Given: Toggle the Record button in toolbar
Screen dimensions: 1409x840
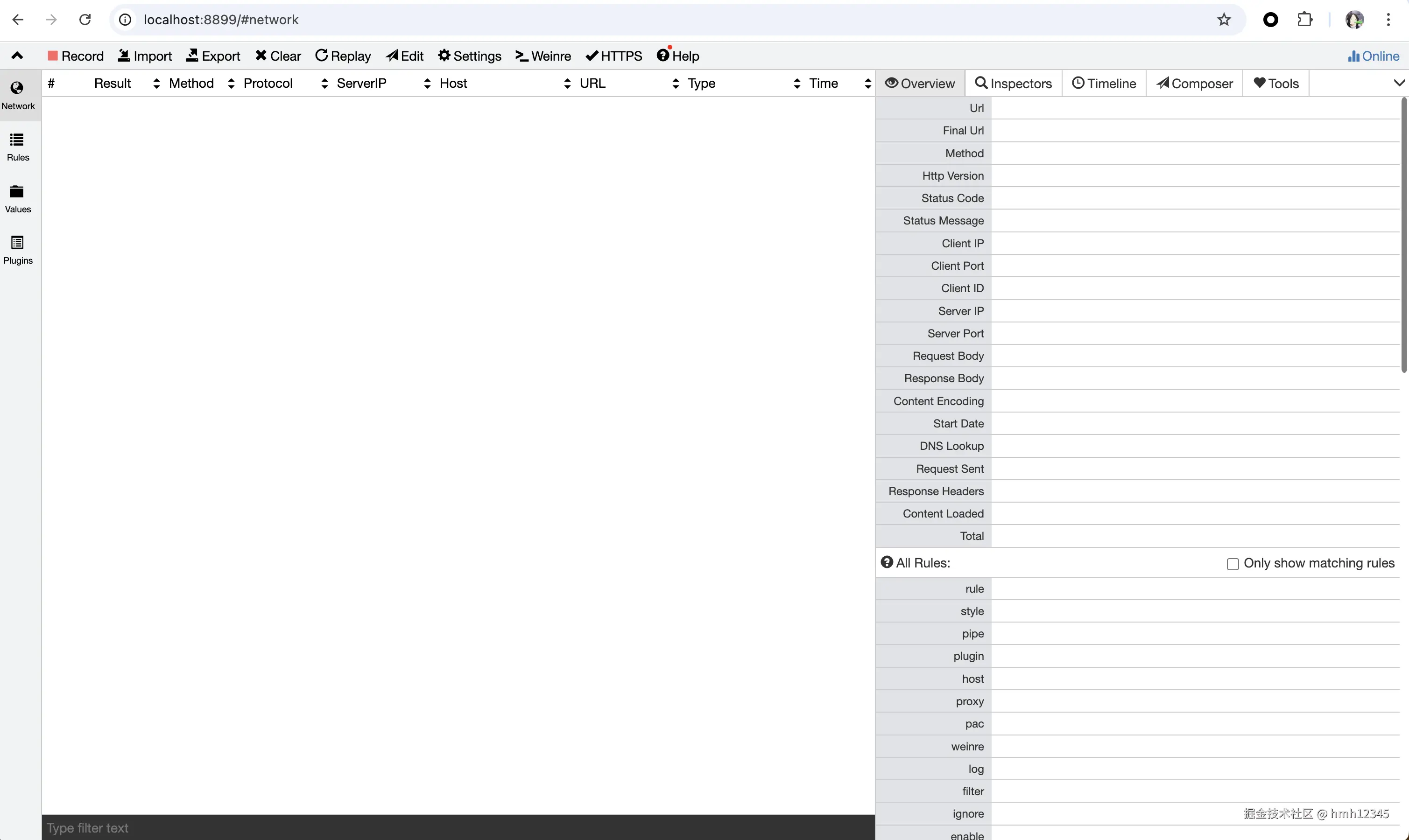Looking at the screenshot, I should tap(76, 56).
